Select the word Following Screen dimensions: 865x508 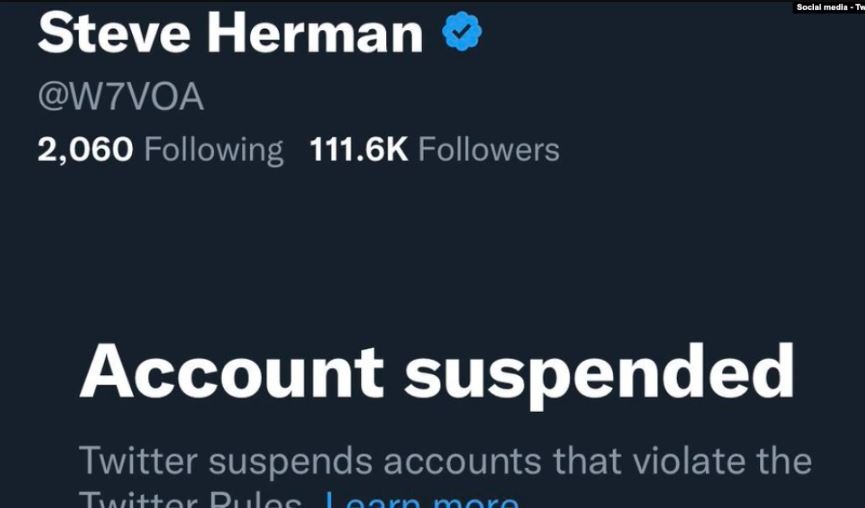click(x=213, y=150)
